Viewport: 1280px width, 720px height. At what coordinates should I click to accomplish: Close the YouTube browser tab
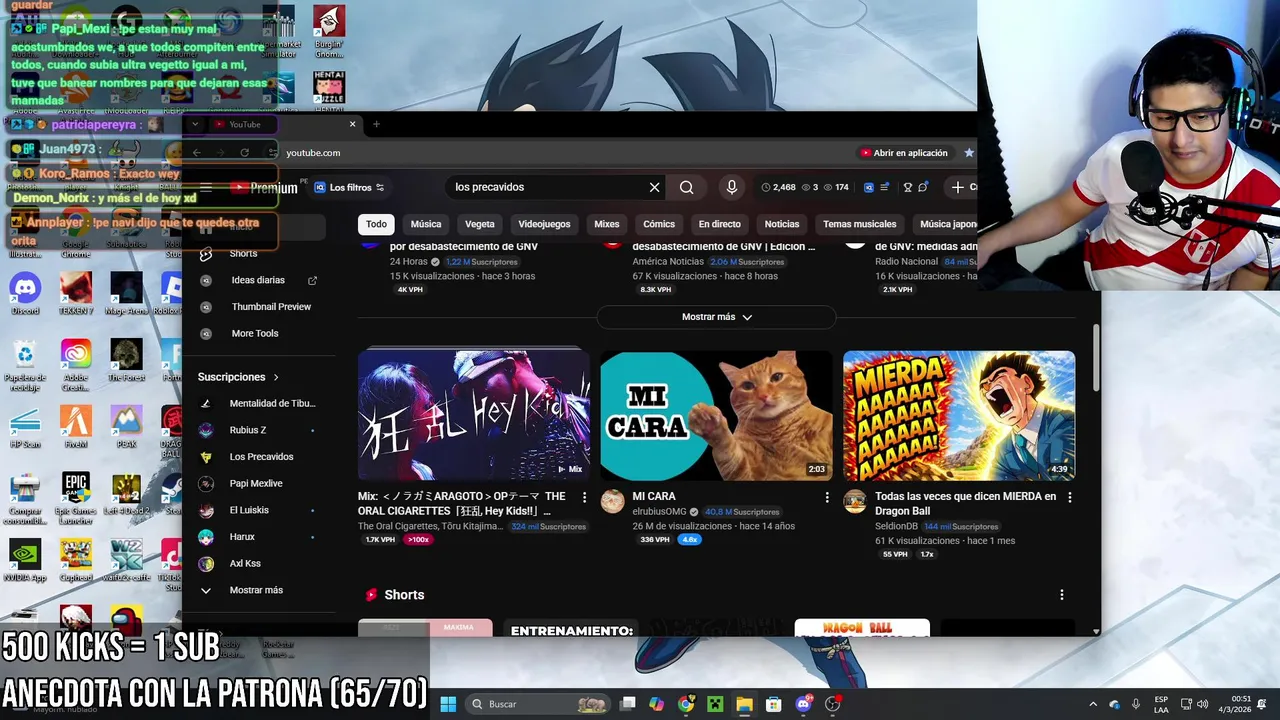[352, 124]
